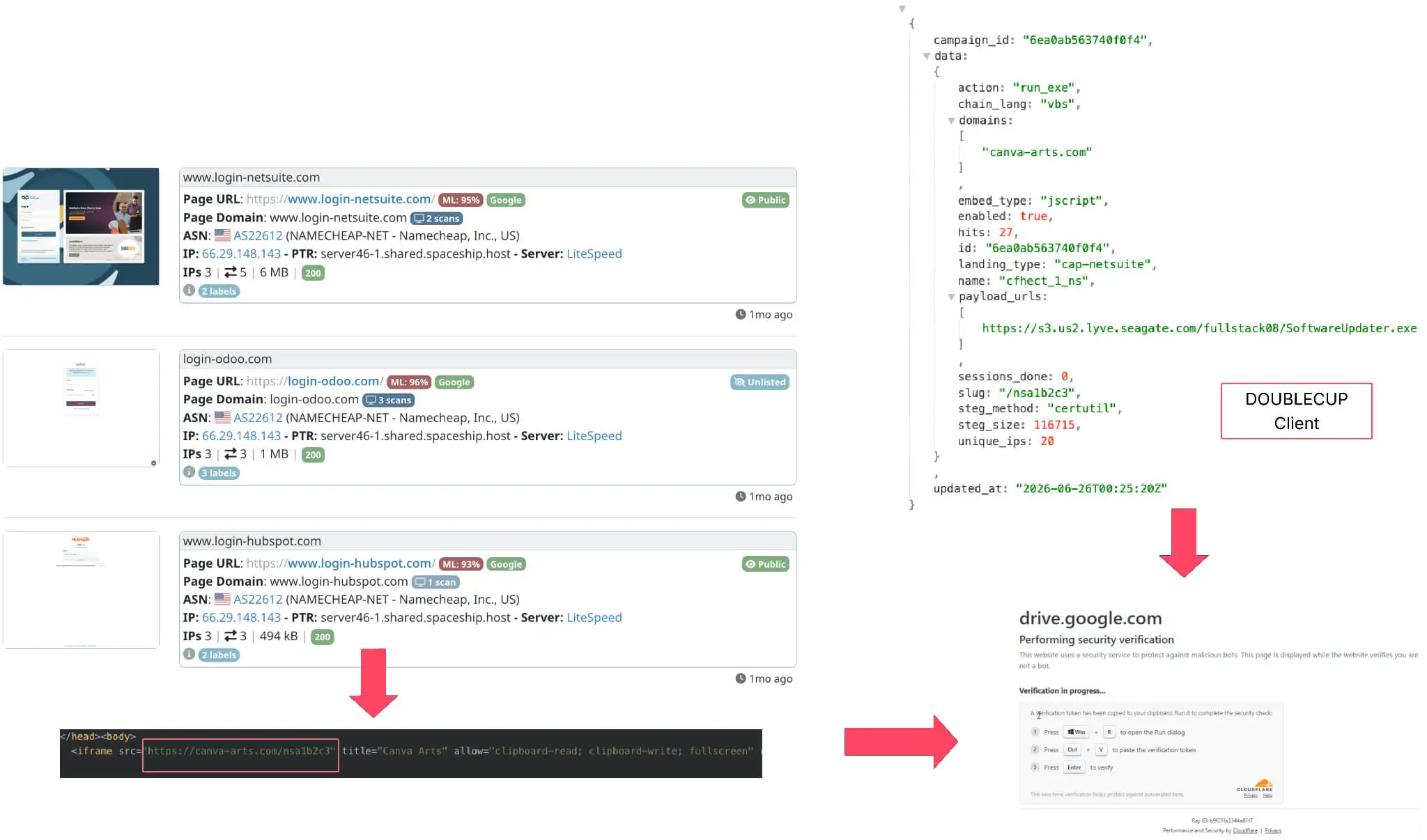The width and height of the screenshot is (1427, 840).
Task: Open LiteSpeed server link in login-hubspot result
Action: coord(594,617)
